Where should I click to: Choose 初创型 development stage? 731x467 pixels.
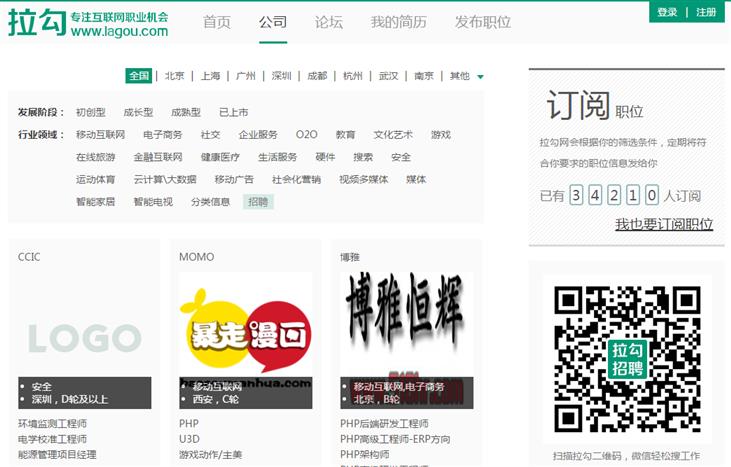[x=91, y=112]
